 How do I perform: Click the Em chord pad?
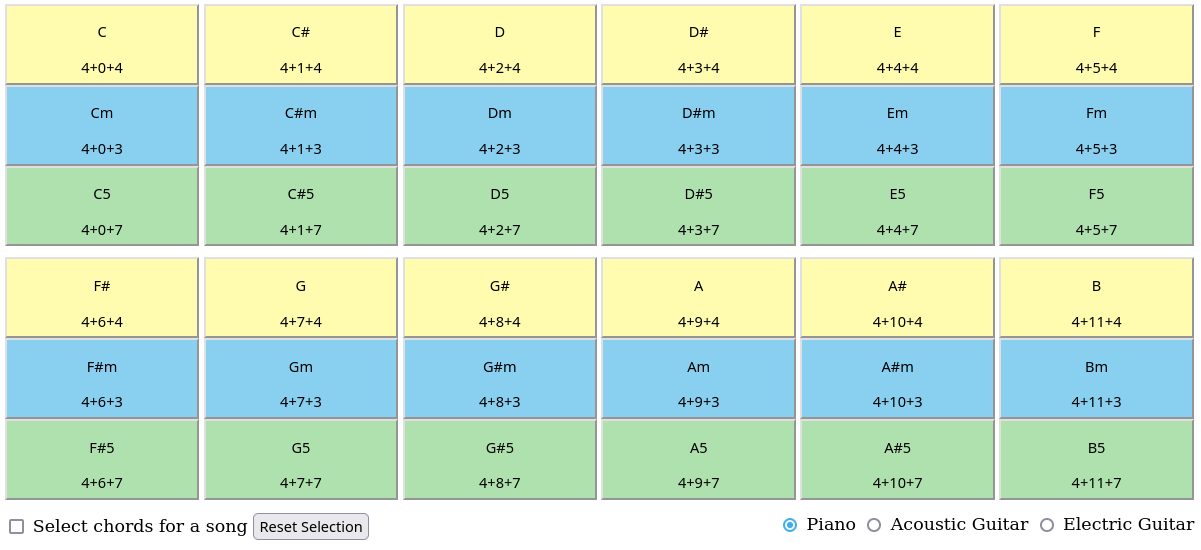pyautogui.click(x=897, y=127)
